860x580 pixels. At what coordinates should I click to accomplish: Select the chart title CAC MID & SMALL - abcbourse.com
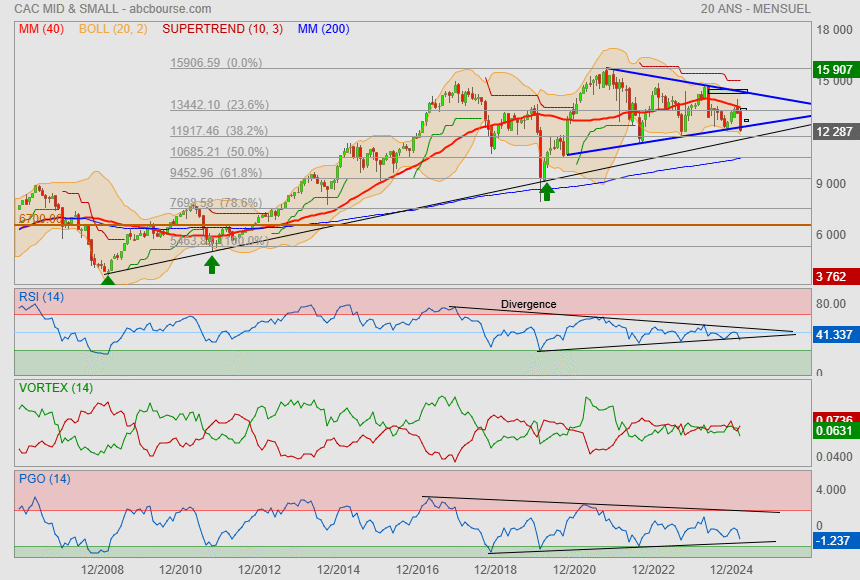point(112,9)
